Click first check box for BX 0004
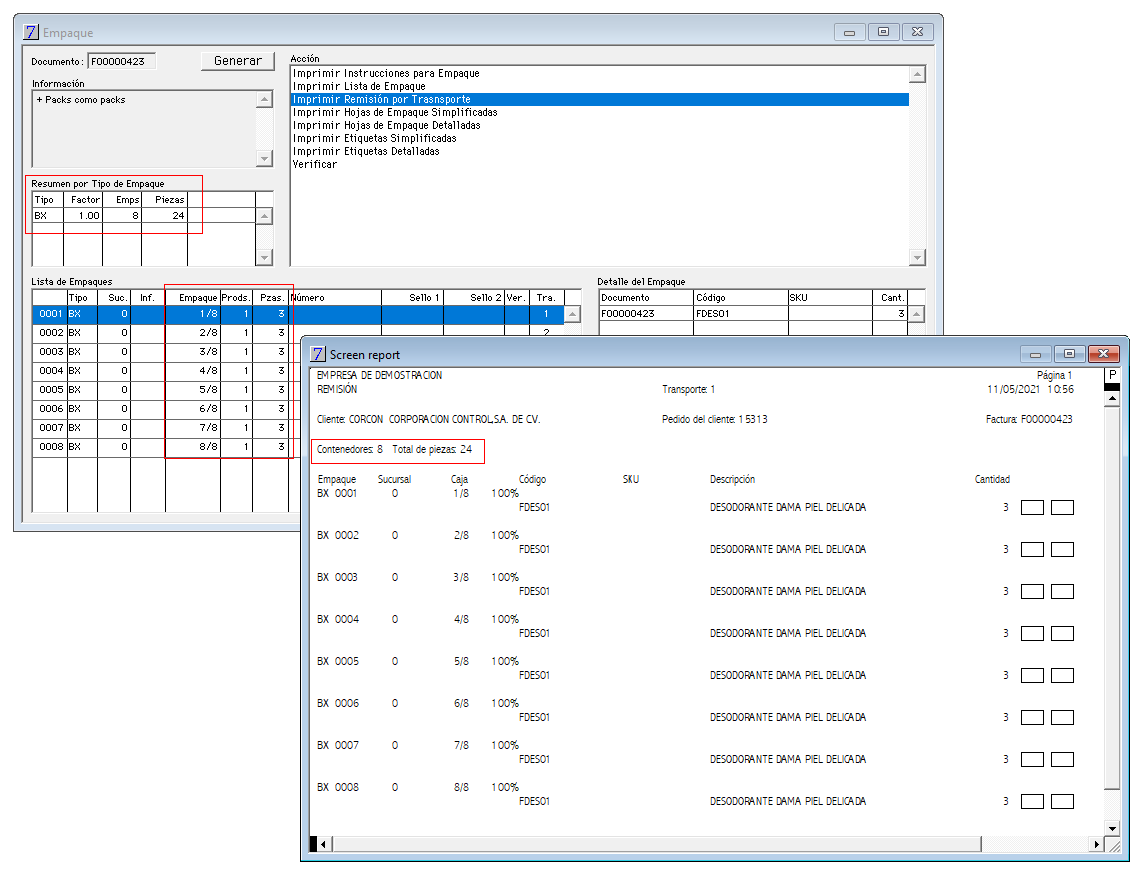 pos(1032,634)
